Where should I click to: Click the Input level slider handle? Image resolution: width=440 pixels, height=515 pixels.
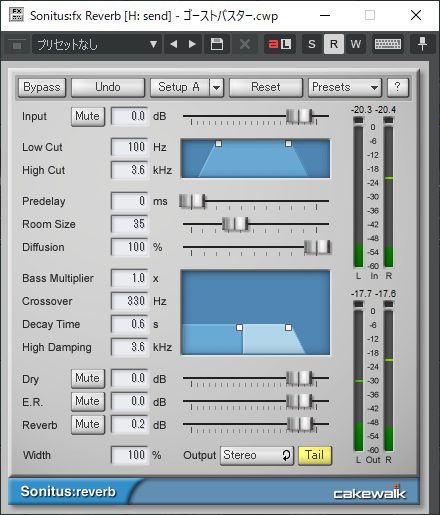pyautogui.click(x=299, y=116)
